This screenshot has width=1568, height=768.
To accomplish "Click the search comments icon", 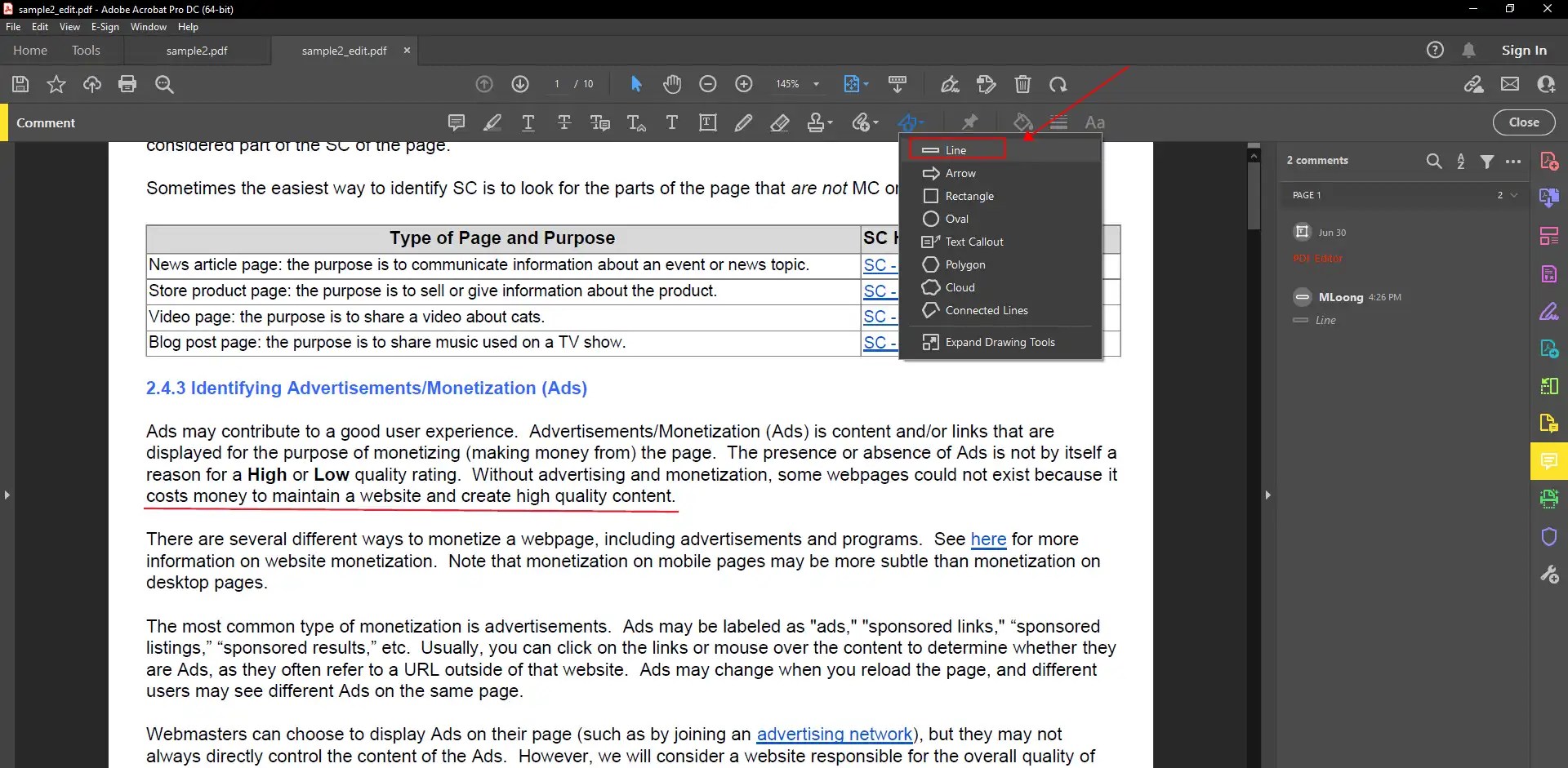I will [1435, 161].
